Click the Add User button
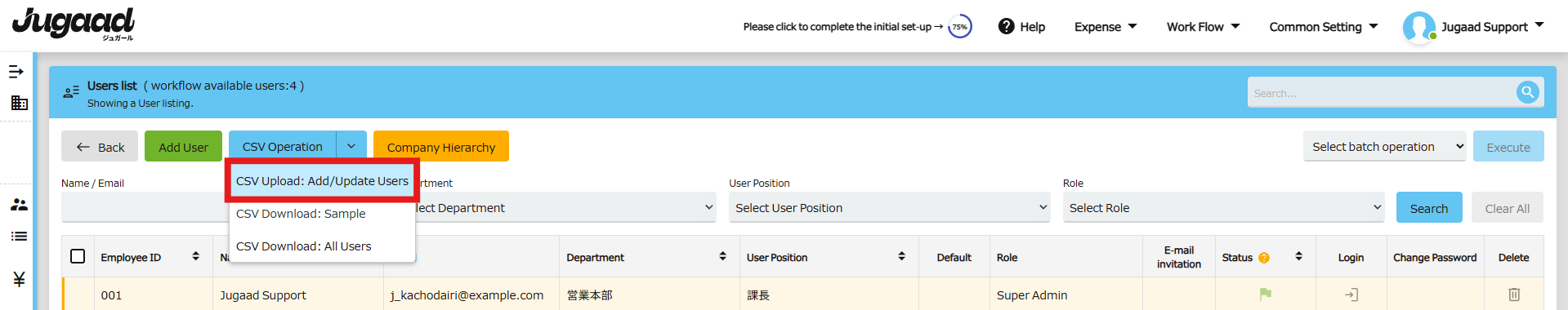The width and height of the screenshot is (1568, 310). [x=183, y=146]
